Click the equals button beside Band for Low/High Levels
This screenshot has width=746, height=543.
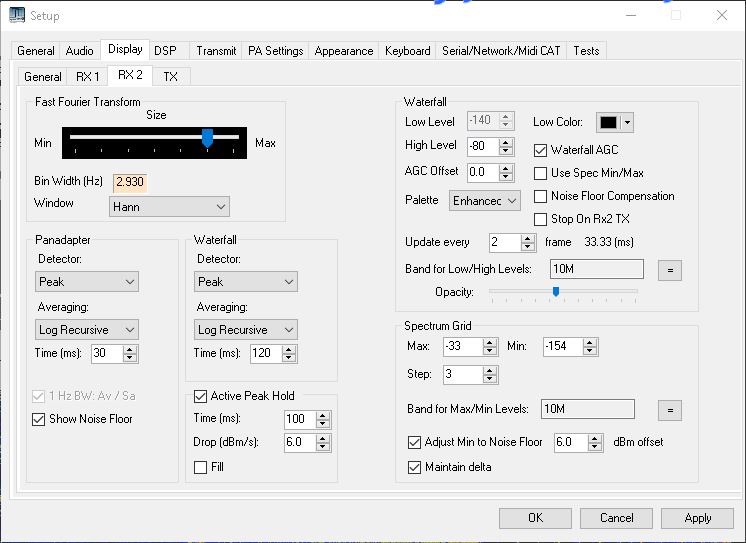click(669, 269)
